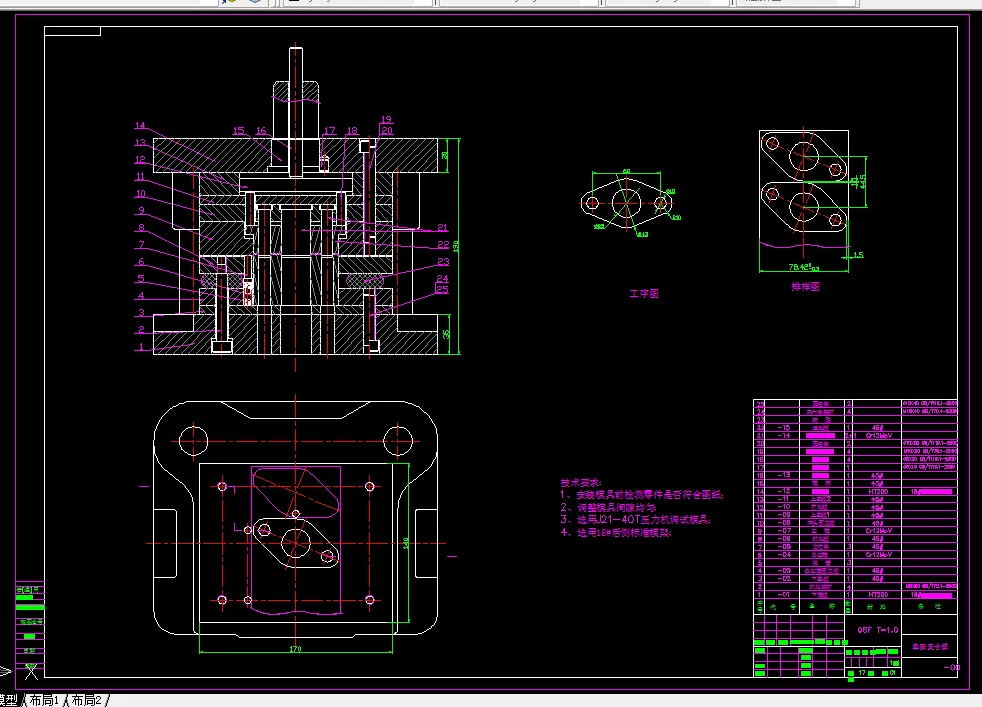Switch to the 布局2 layout tab
982x707 pixels.
click(86, 700)
